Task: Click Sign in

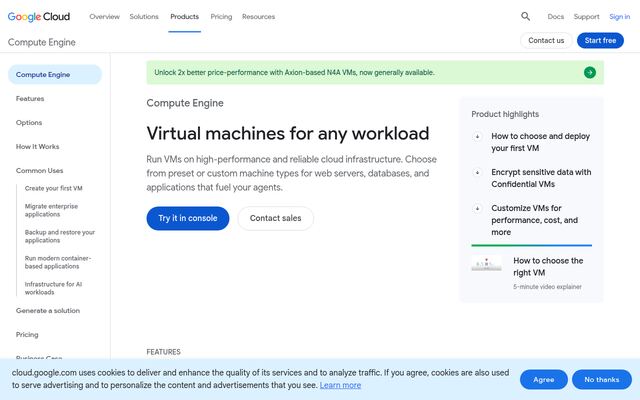Action: click(x=620, y=17)
